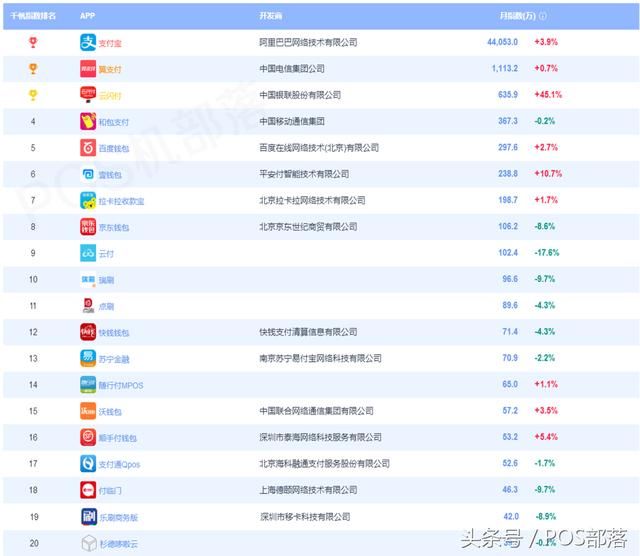Select developer 中国移动通信集团
640x556 pixels.
292,122
